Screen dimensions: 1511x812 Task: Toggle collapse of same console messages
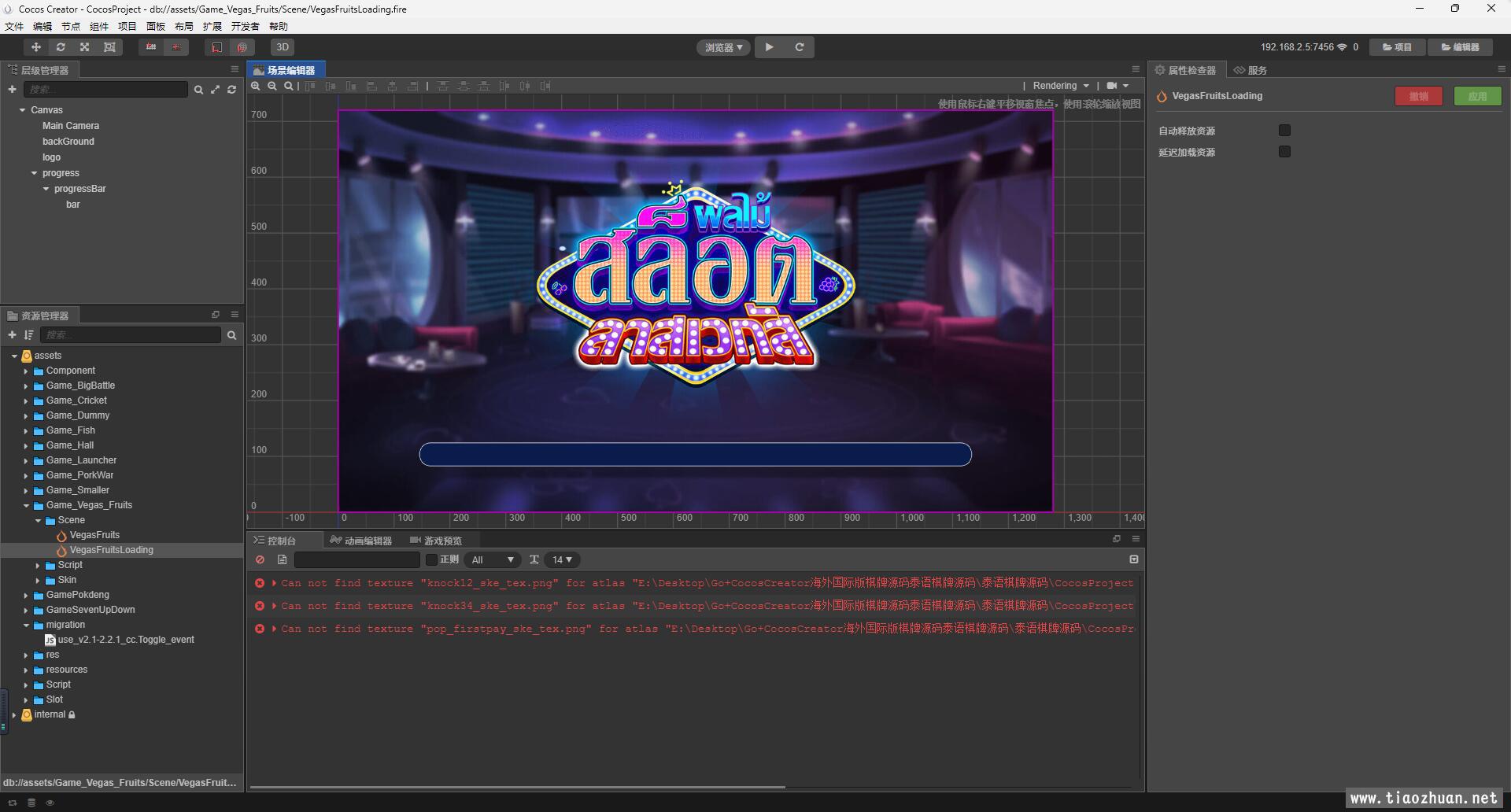coord(1134,559)
